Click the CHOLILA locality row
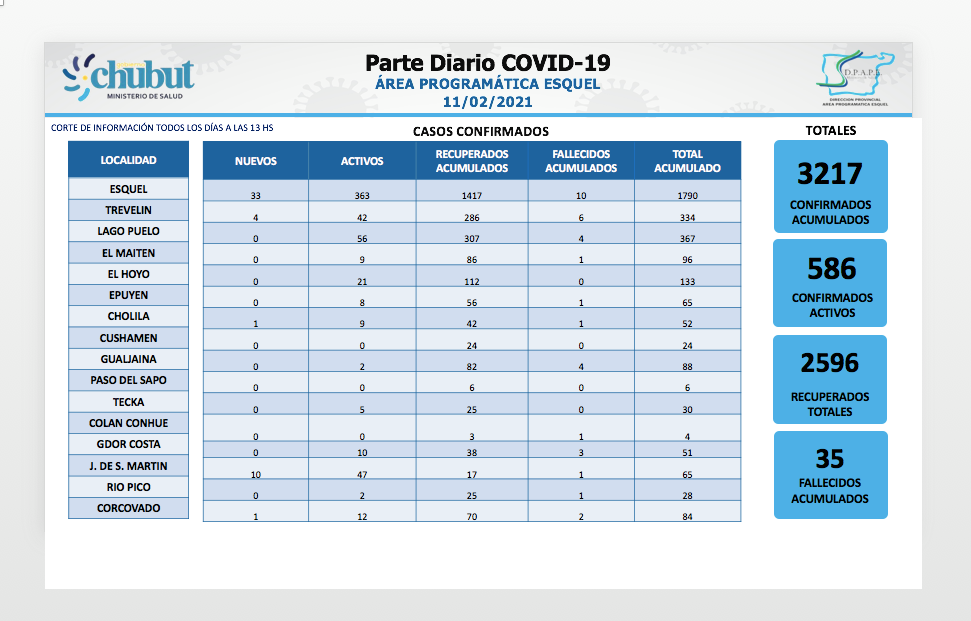The width and height of the screenshot is (971, 621). (128, 316)
